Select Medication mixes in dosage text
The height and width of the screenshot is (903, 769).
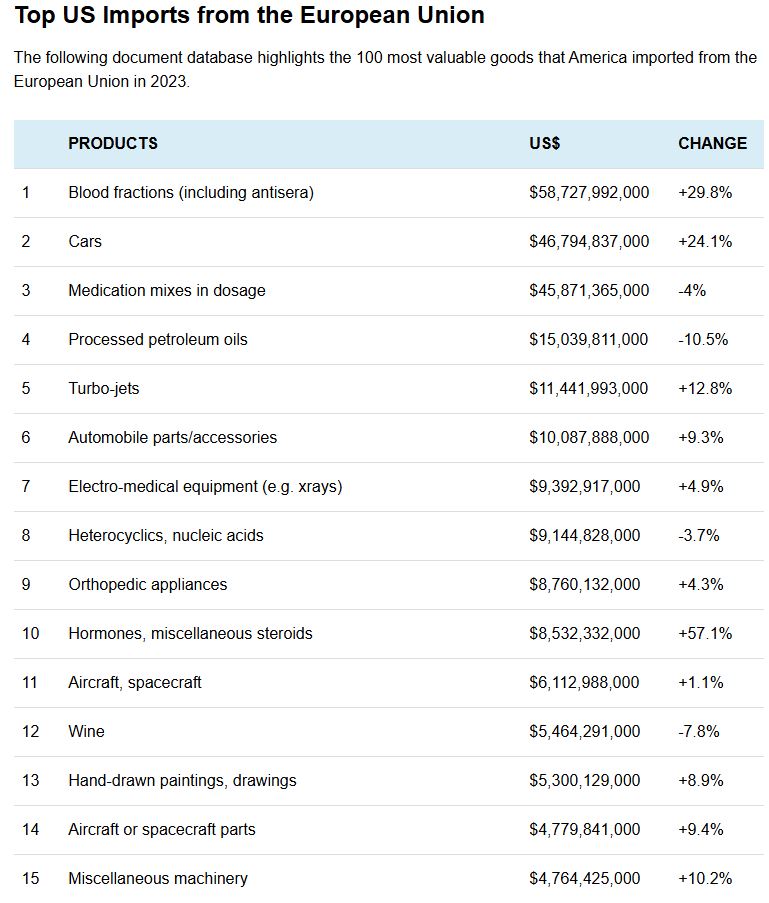click(x=166, y=290)
